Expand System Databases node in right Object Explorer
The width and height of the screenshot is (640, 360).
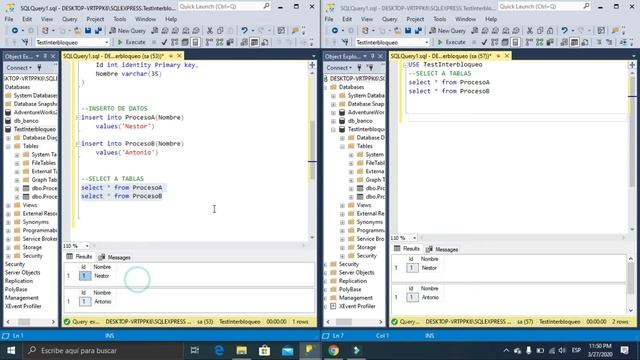[333, 96]
